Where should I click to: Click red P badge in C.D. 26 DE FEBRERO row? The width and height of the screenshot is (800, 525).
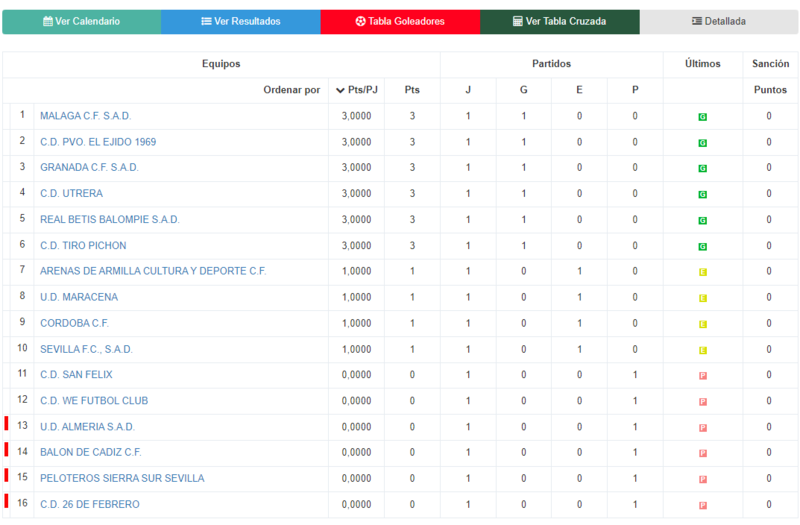coord(703,506)
